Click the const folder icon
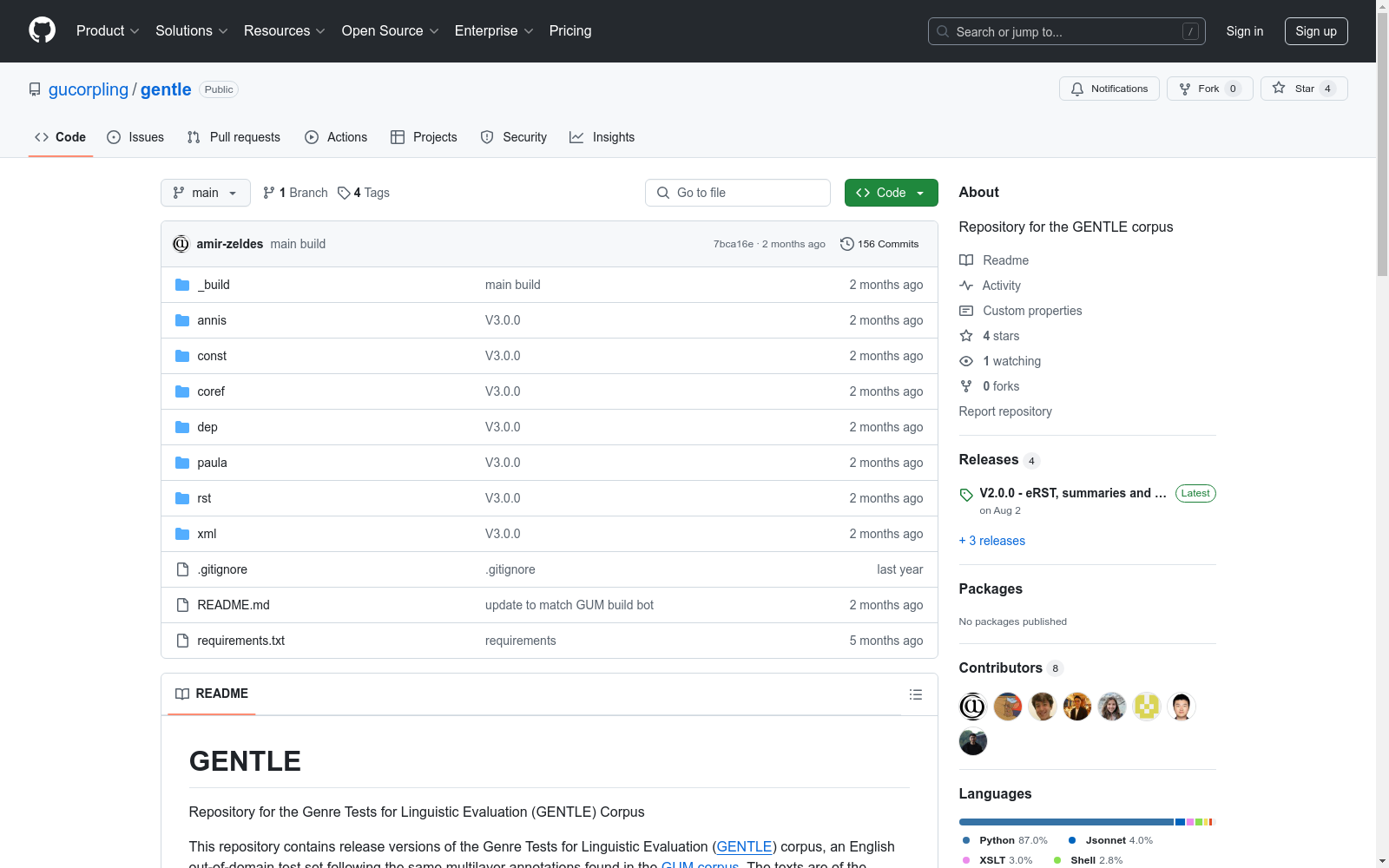Viewport: 1389px width, 868px height. tap(182, 356)
